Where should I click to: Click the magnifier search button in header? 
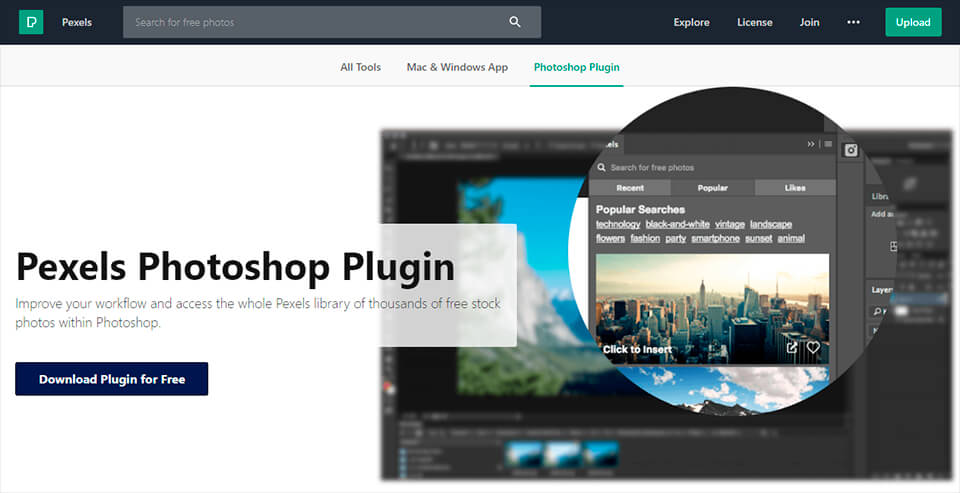tap(515, 22)
